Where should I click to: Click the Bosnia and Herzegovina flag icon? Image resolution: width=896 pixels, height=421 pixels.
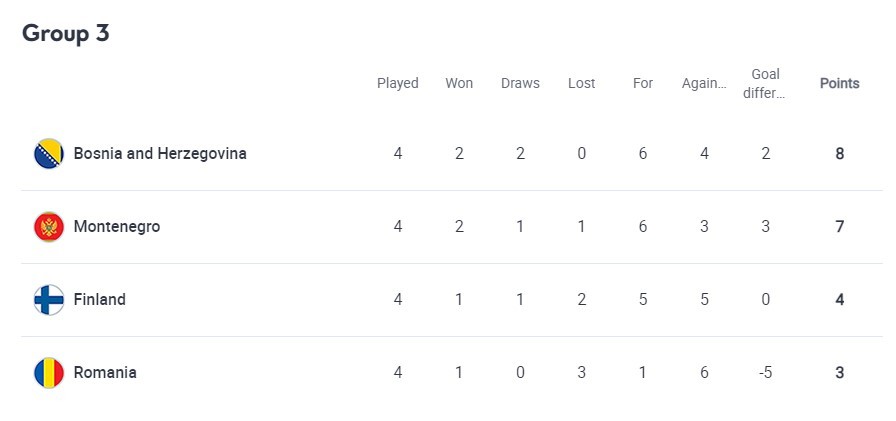click(48, 154)
